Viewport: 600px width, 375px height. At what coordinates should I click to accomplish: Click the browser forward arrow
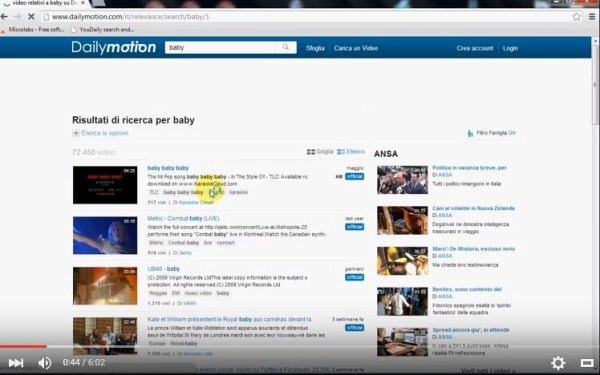[18, 16]
